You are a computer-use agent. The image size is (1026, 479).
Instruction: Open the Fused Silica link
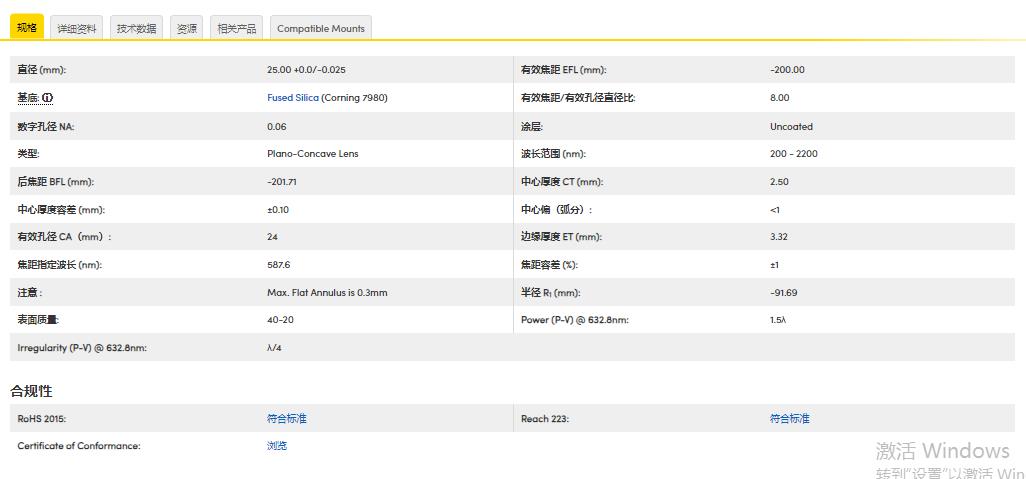pyautogui.click(x=292, y=98)
